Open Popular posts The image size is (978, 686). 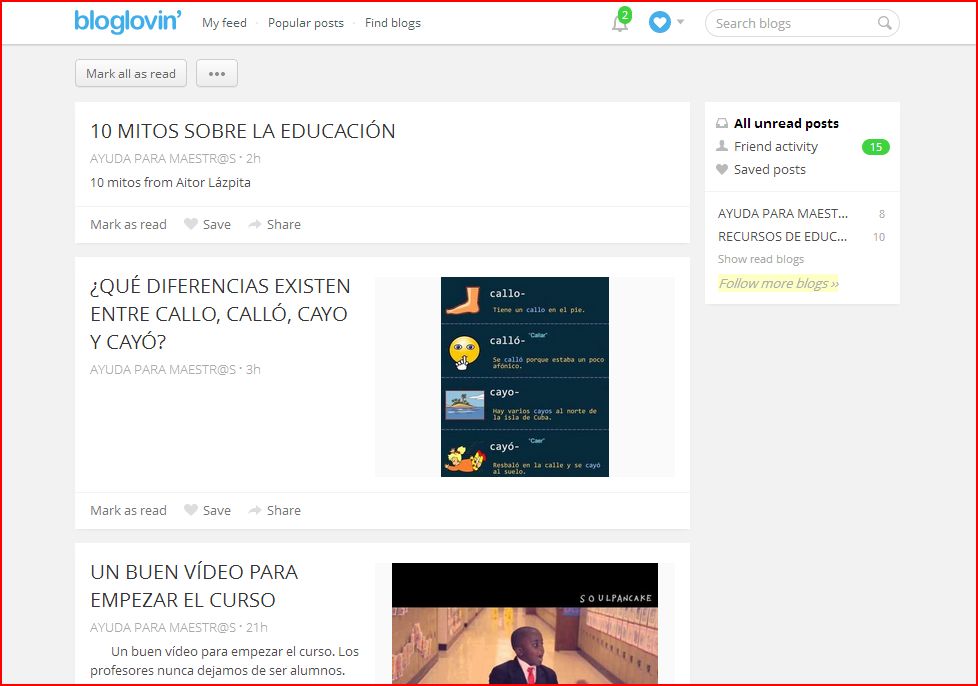(x=306, y=22)
